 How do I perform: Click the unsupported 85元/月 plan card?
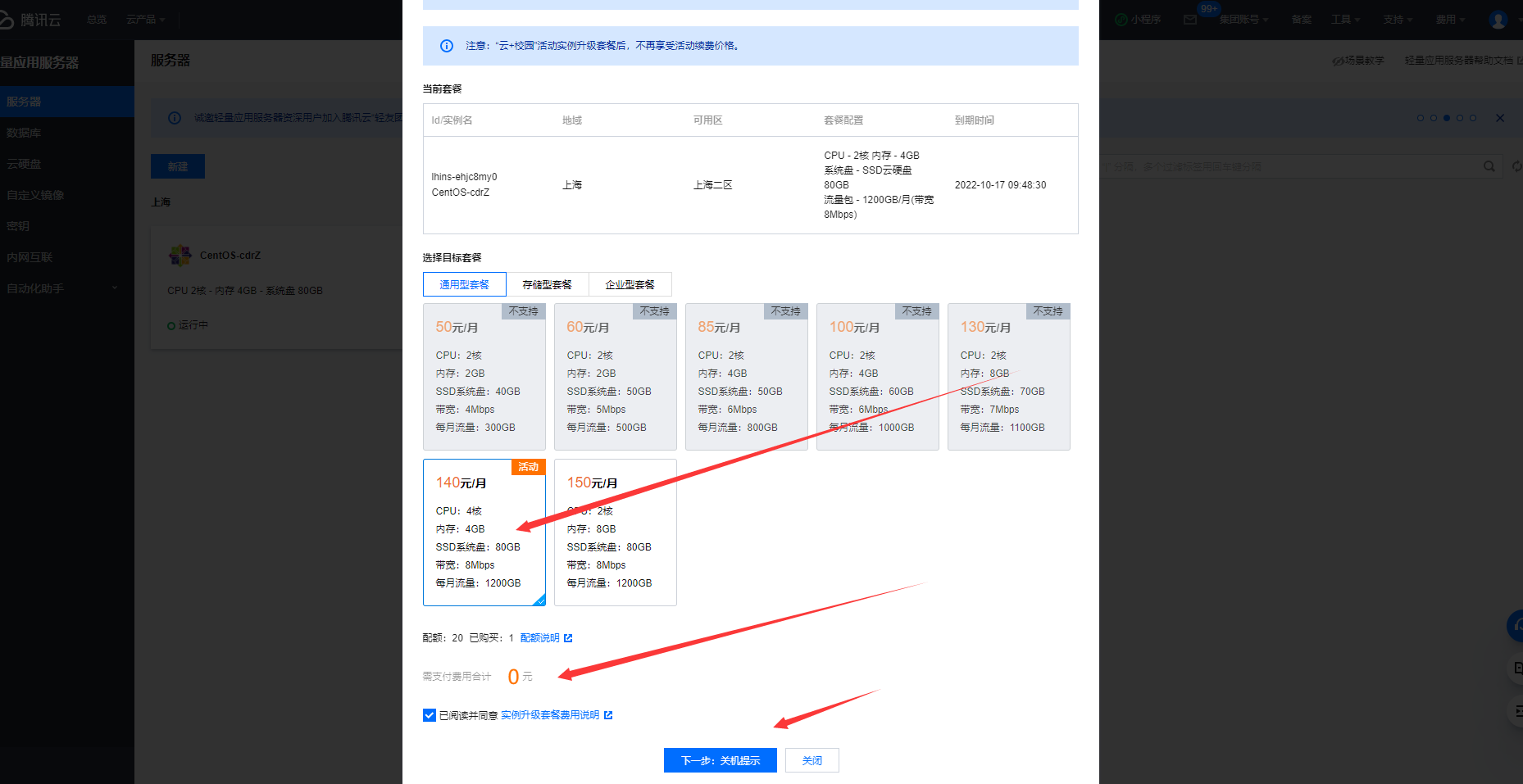pyautogui.click(x=747, y=377)
